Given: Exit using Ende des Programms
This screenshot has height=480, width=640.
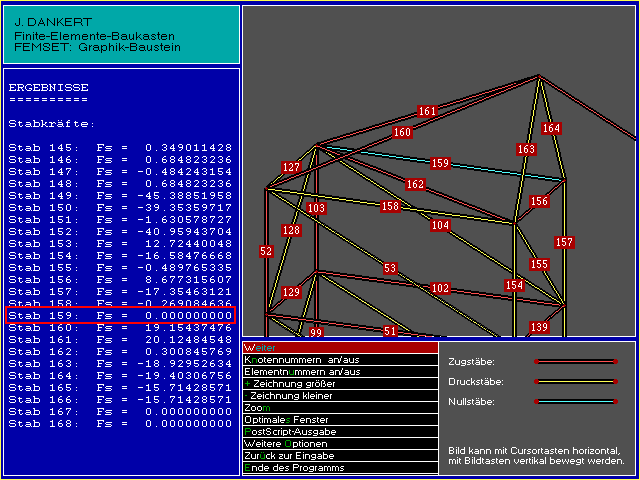Looking at the screenshot, I should tap(339, 468).
